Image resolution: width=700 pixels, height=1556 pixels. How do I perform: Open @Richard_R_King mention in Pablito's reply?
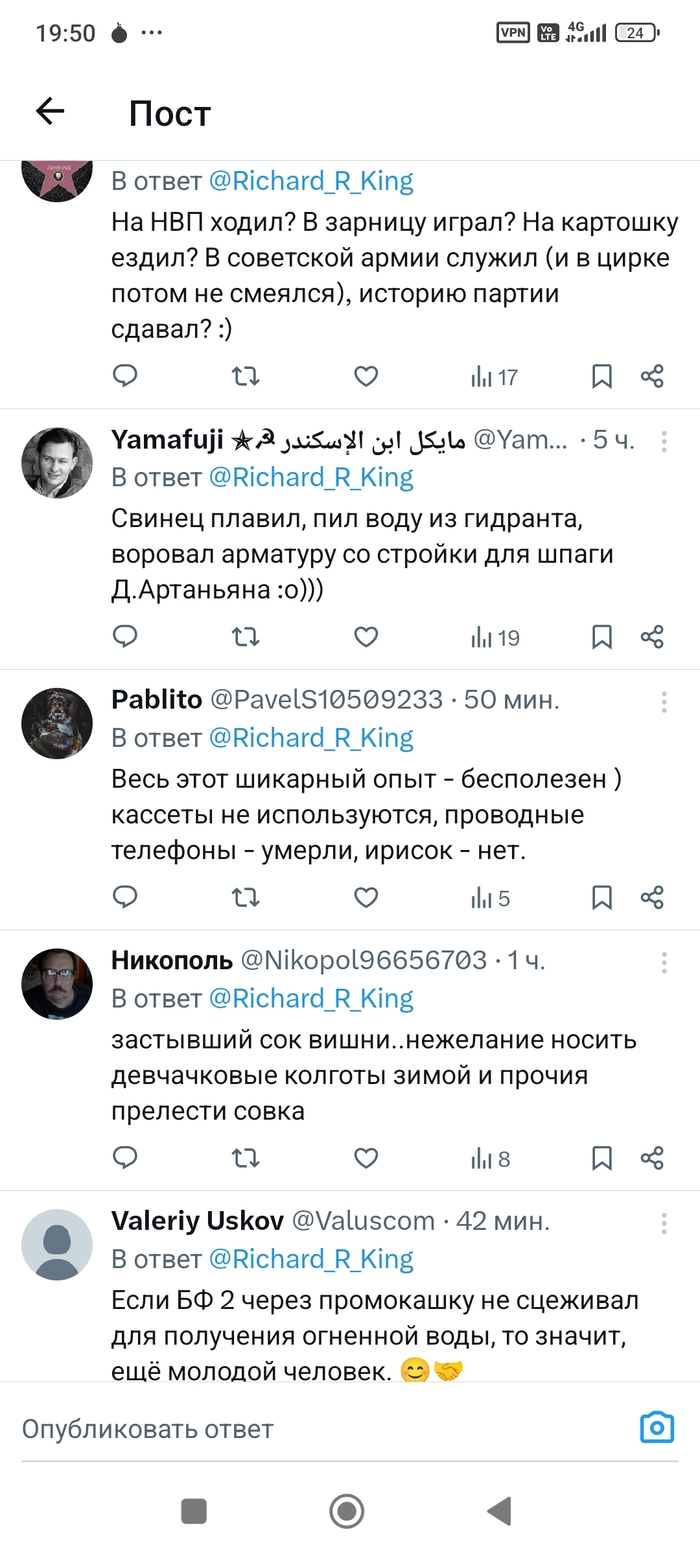click(x=310, y=738)
